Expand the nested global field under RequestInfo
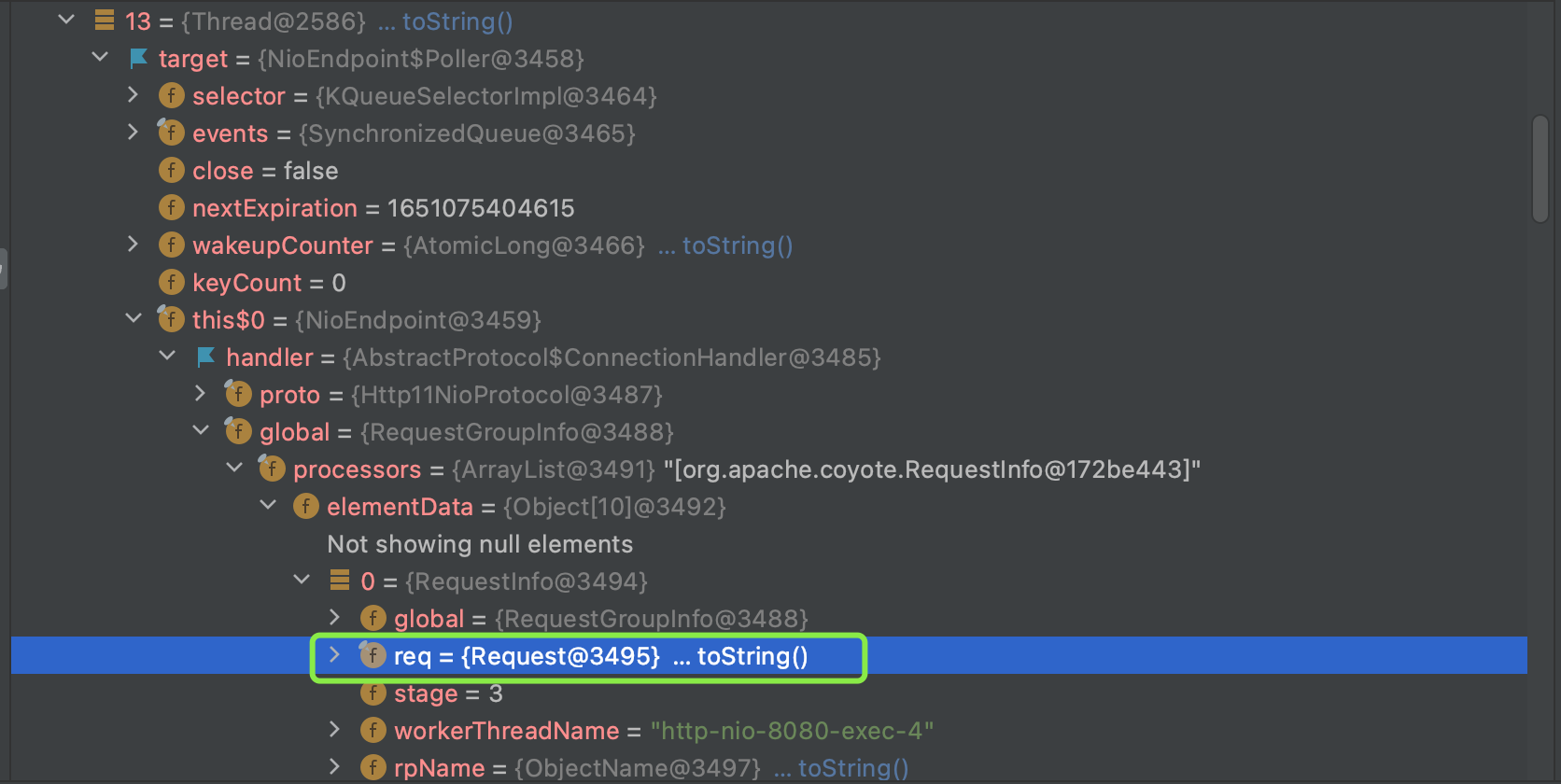 click(x=335, y=617)
